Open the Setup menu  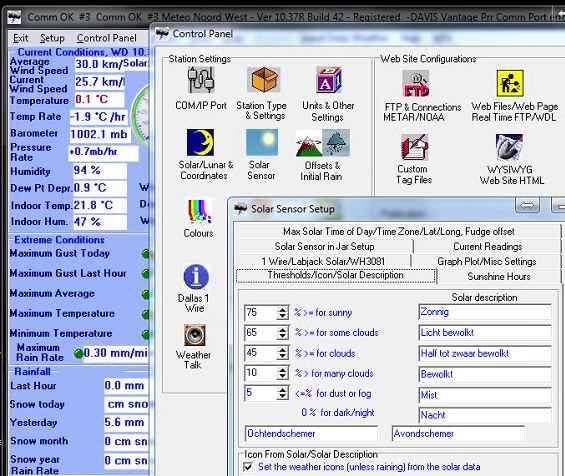pos(52,38)
